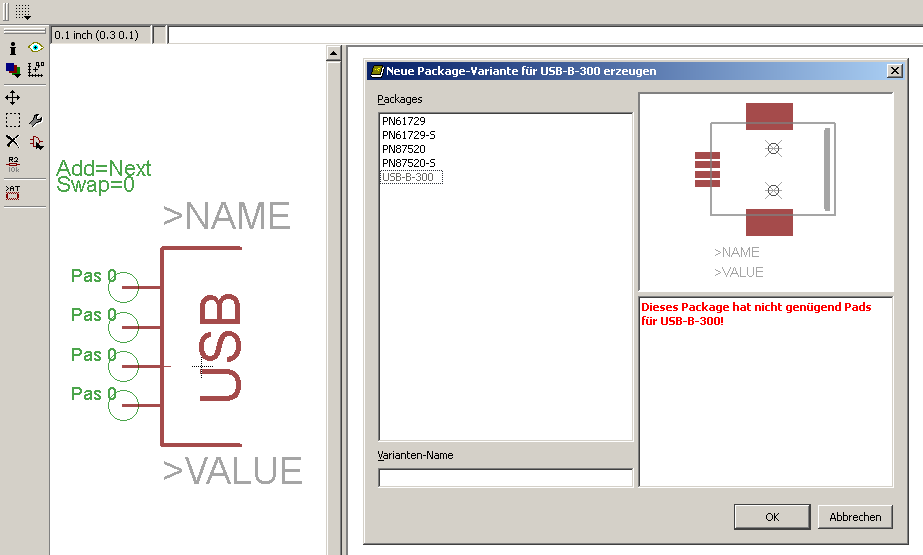The height and width of the screenshot is (555, 923).
Task: Select the Group selection tool
Action: pyautogui.click(x=13, y=120)
